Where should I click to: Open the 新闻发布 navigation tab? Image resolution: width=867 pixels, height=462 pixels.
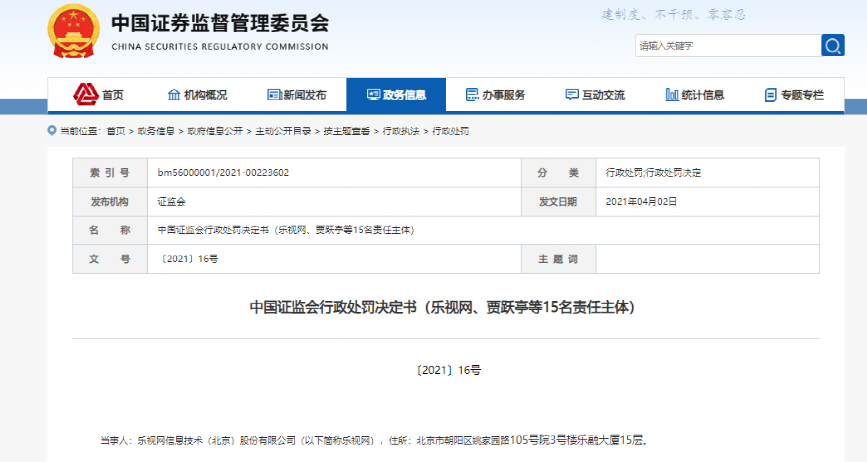click(297, 95)
